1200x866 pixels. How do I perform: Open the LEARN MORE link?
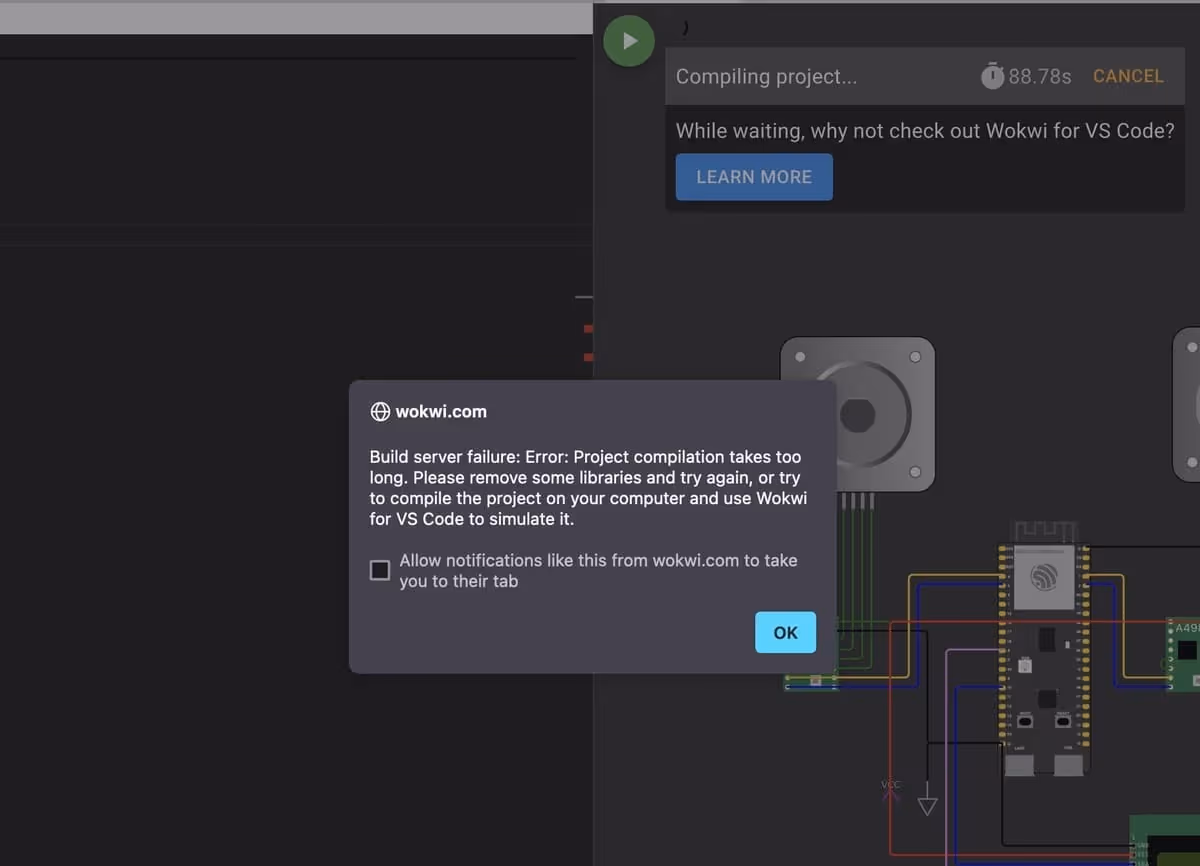tap(754, 177)
